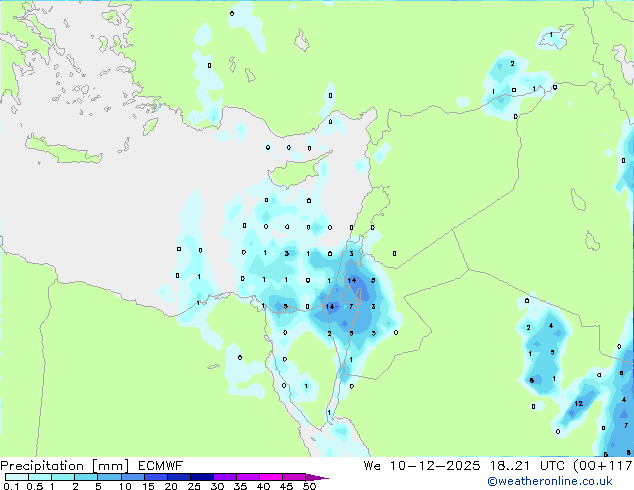Click legend tick label '45'
The height and width of the screenshot is (490, 634).
(x=286, y=486)
